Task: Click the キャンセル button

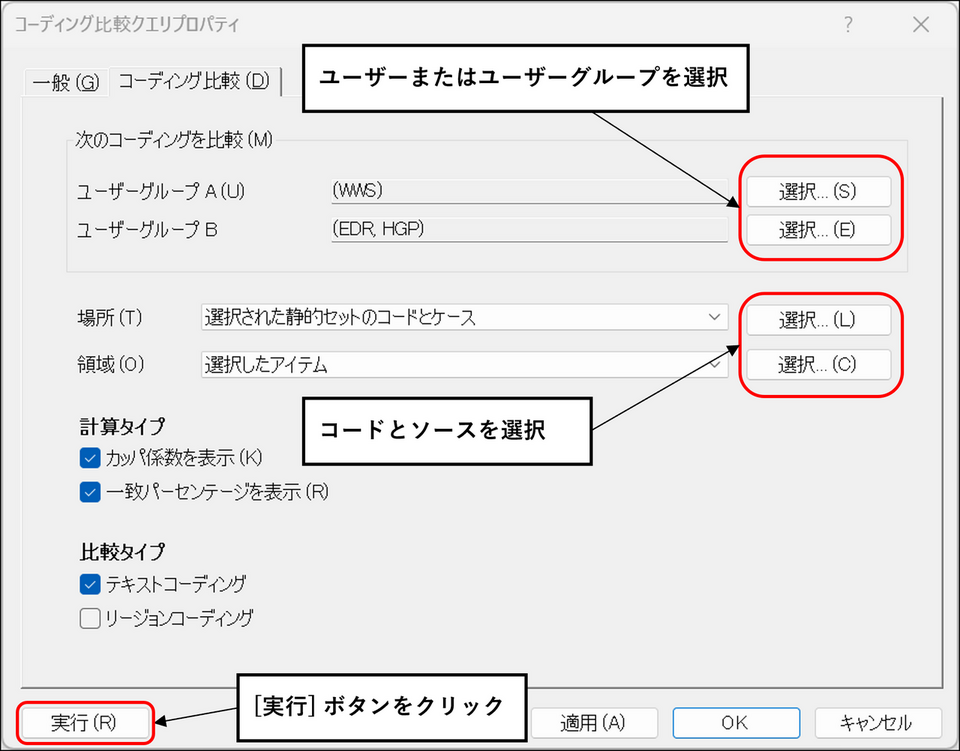Action: click(x=878, y=723)
